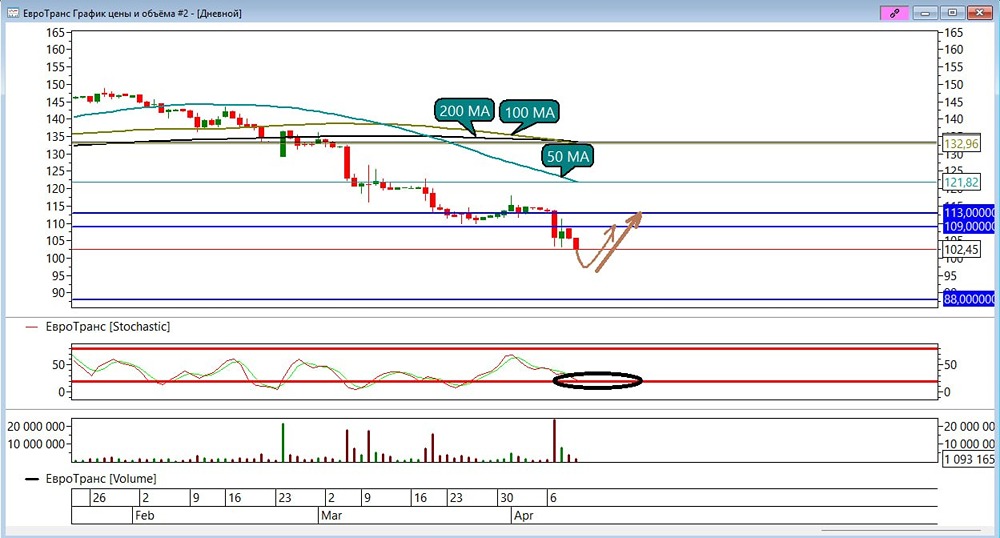Close the ЕвроТранс chart window

click(980, 13)
